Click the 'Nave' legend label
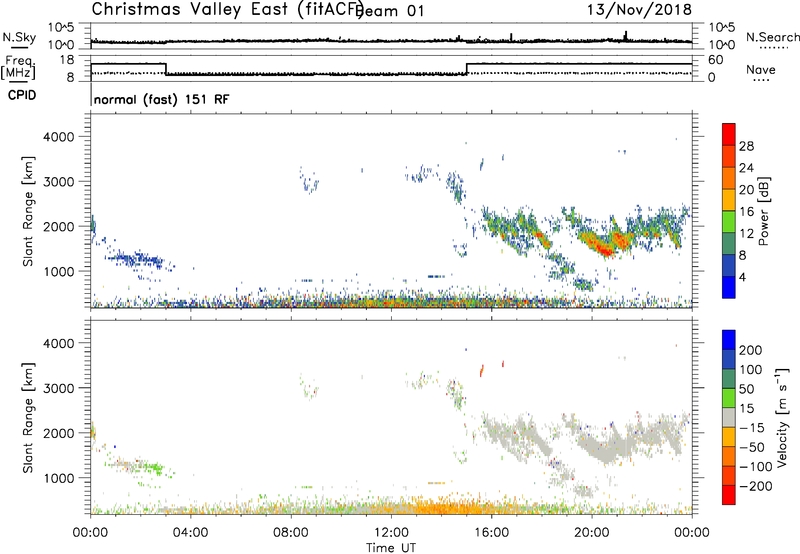 coord(760,70)
